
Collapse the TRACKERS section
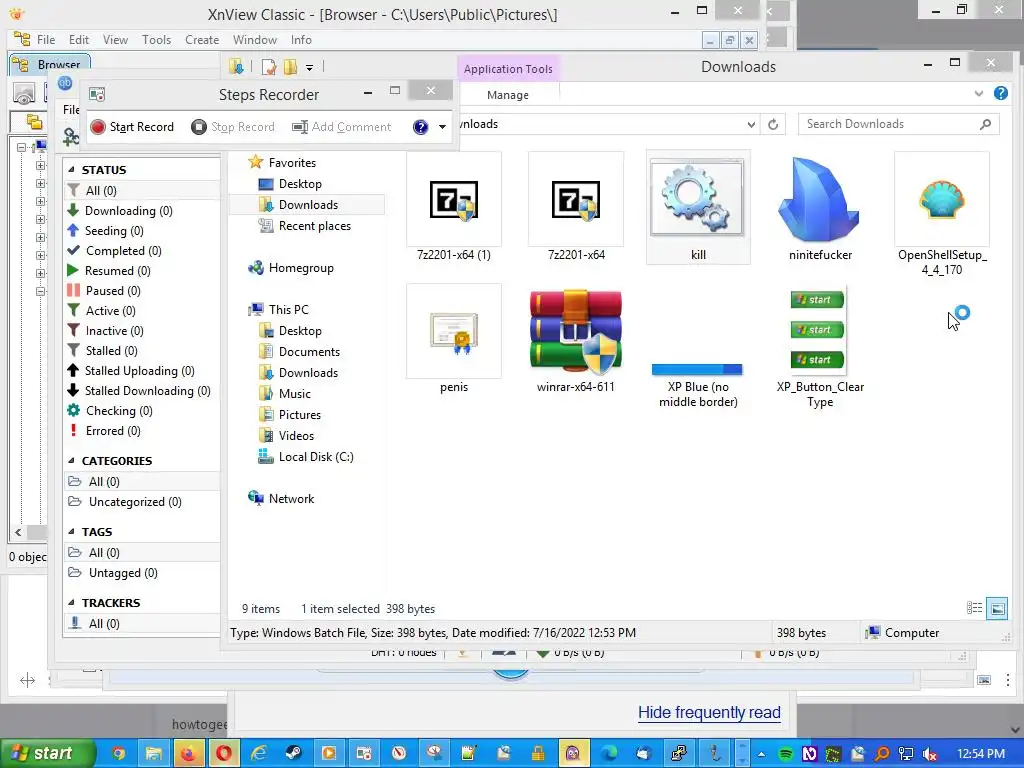click(71, 603)
